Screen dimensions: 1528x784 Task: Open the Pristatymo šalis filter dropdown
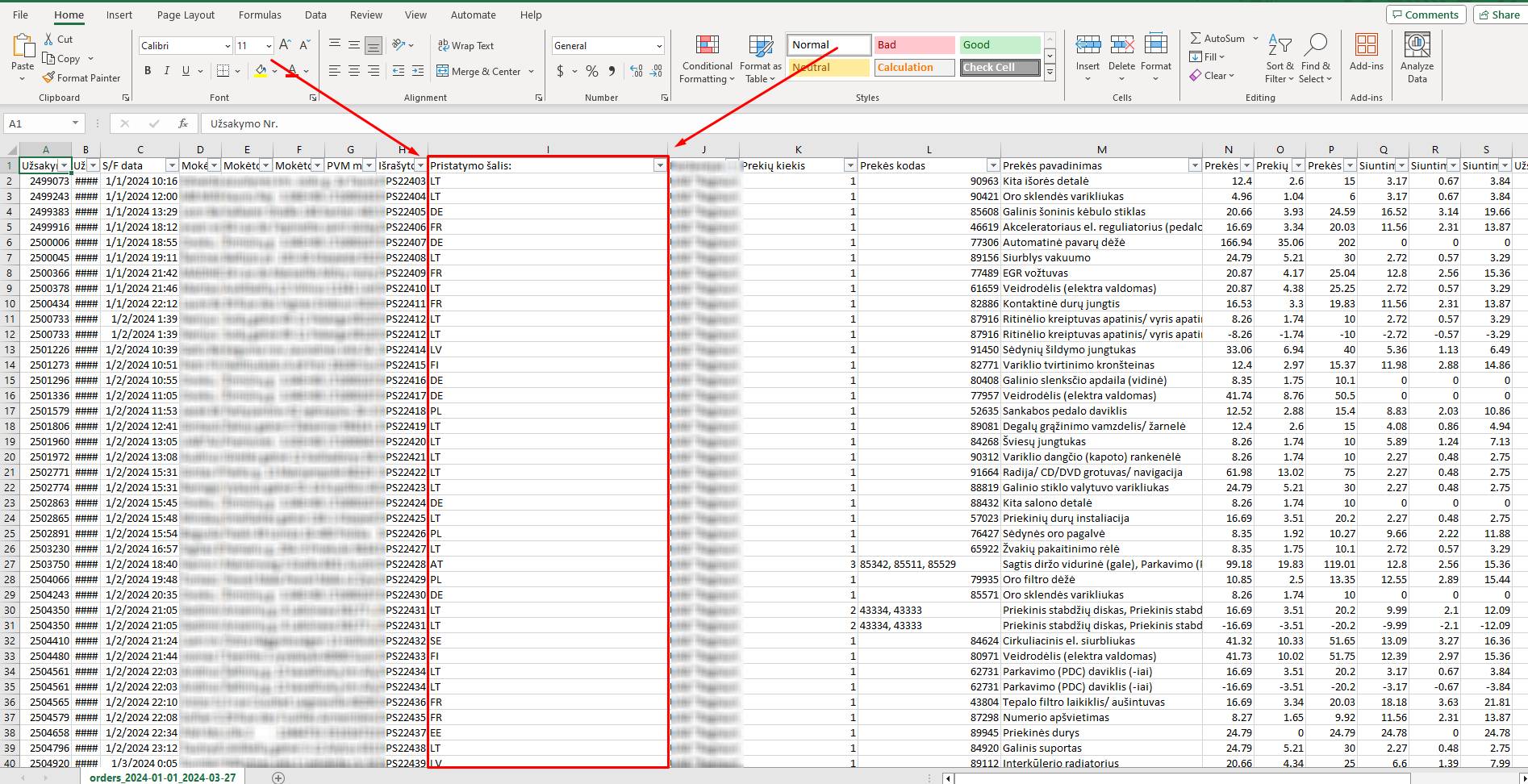660,165
